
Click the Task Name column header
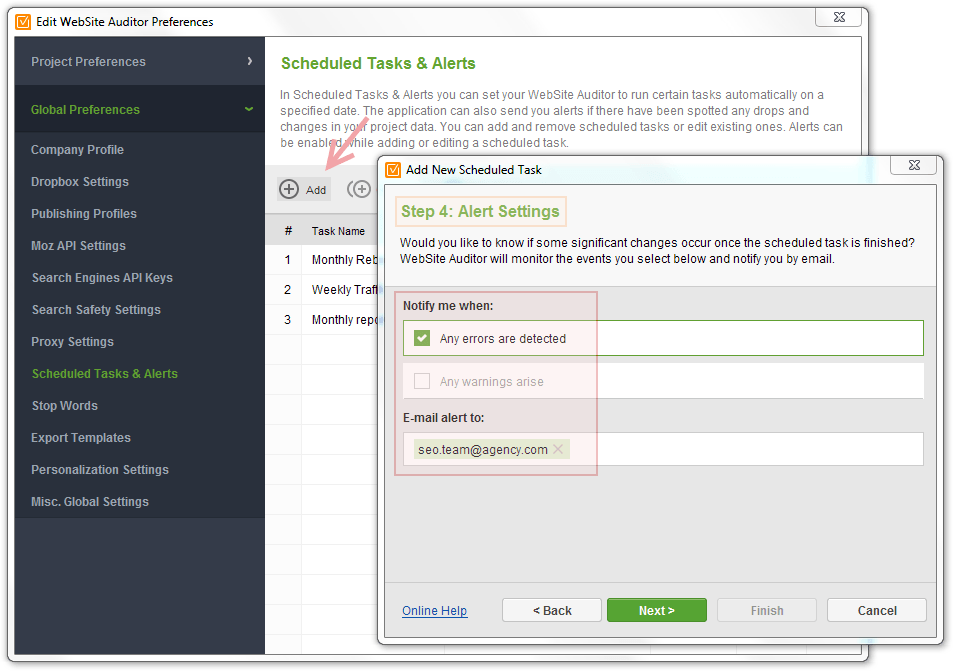pyautogui.click(x=339, y=231)
